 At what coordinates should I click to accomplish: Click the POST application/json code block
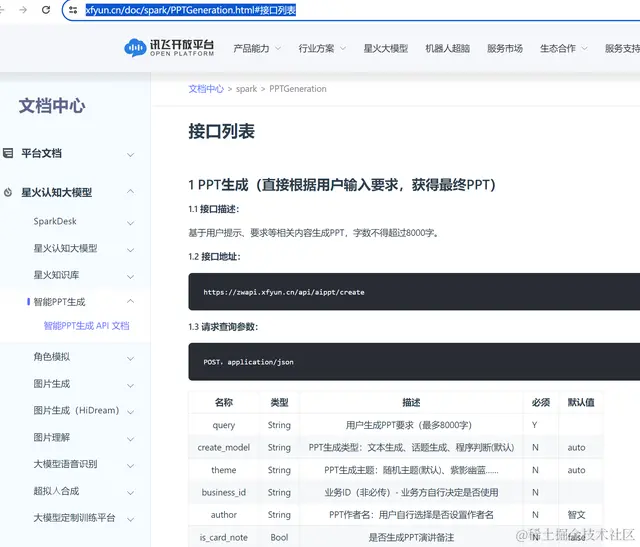414,362
